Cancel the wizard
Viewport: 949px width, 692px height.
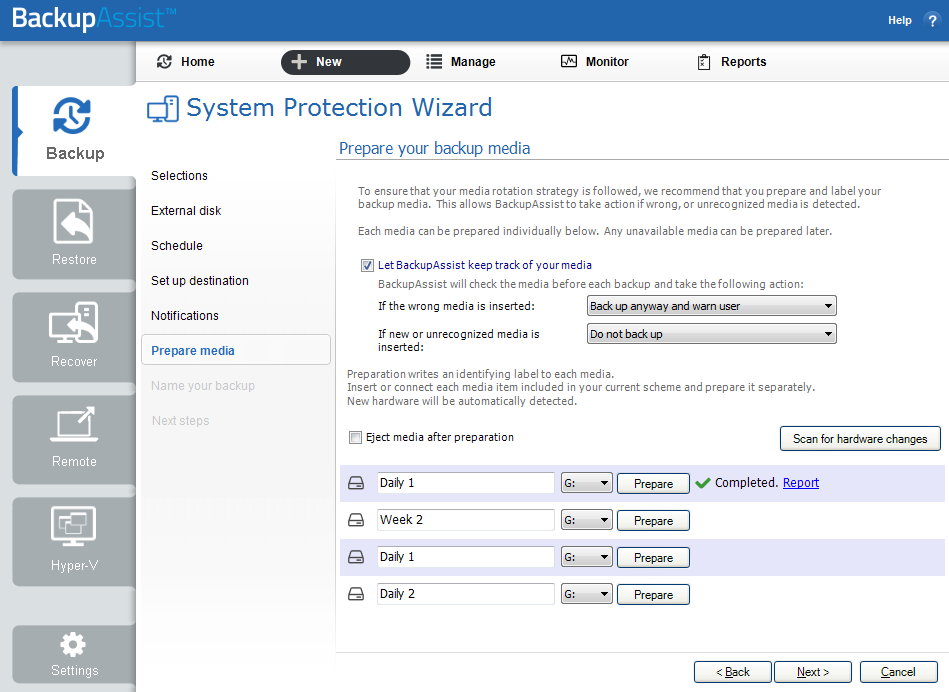click(x=898, y=672)
